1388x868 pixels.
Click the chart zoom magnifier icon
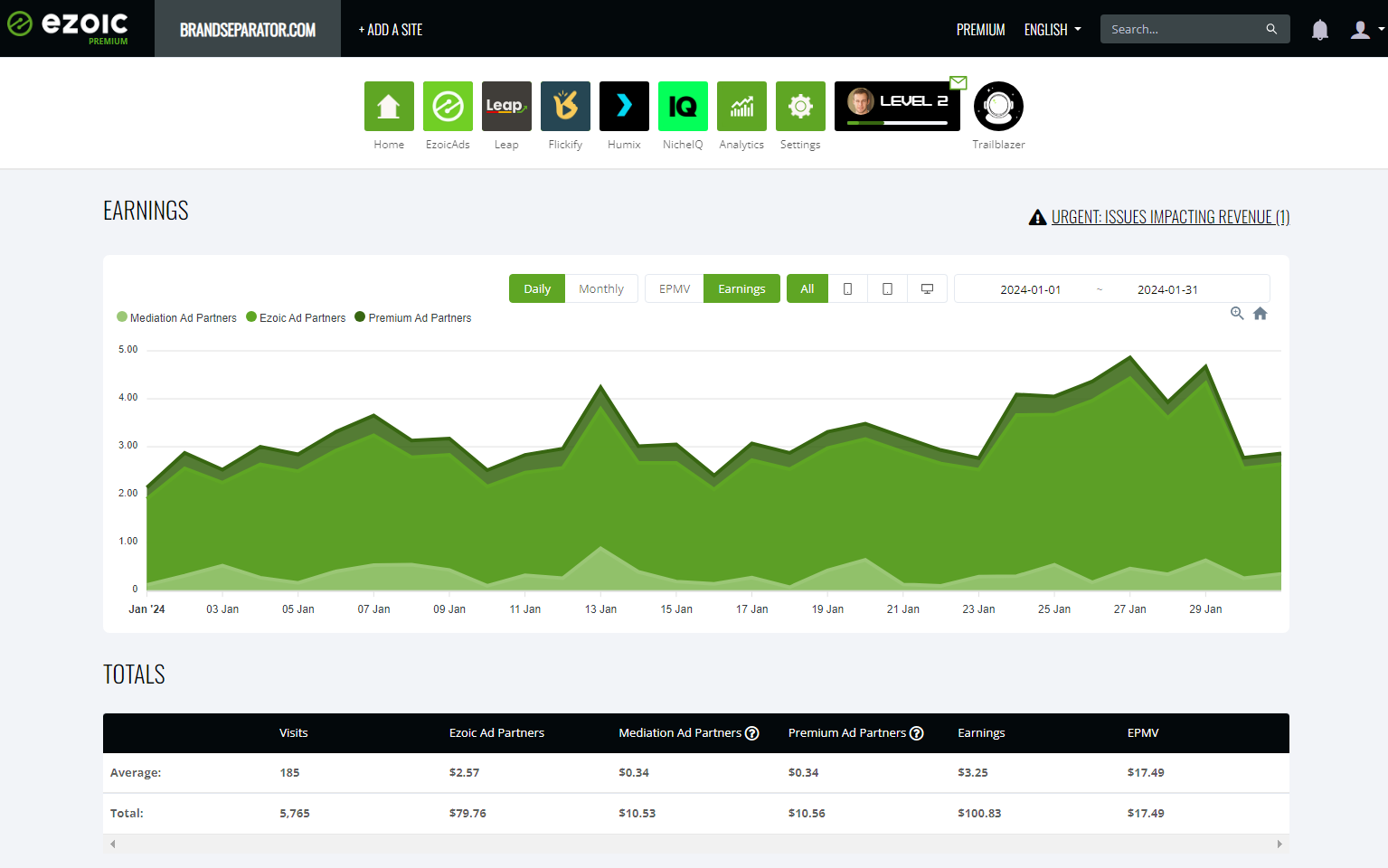click(1237, 313)
